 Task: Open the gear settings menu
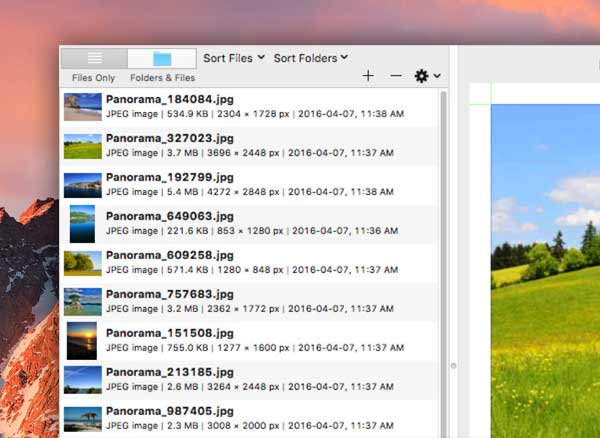coord(421,76)
